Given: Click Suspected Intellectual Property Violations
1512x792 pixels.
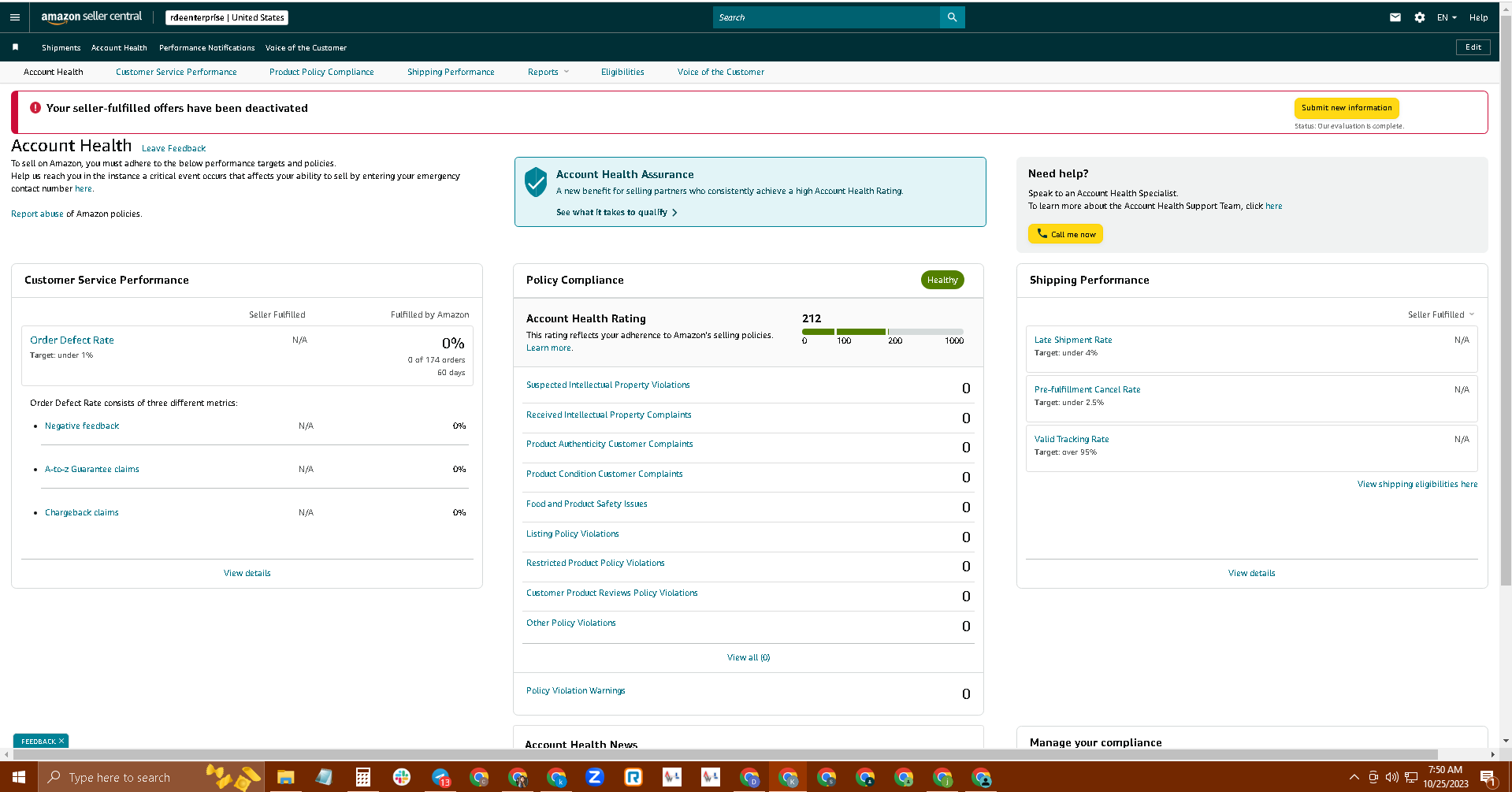Looking at the screenshot, I should pyautogui.click(x=607, y=385).
